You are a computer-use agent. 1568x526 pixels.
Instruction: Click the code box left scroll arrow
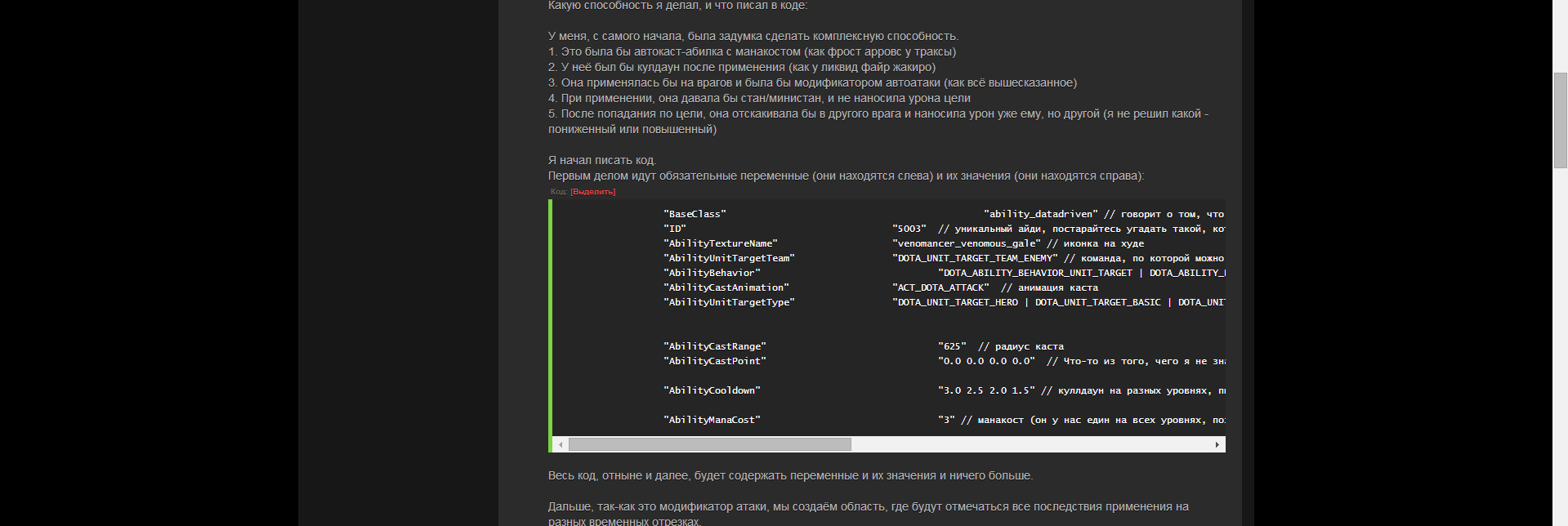click(560, 444)
